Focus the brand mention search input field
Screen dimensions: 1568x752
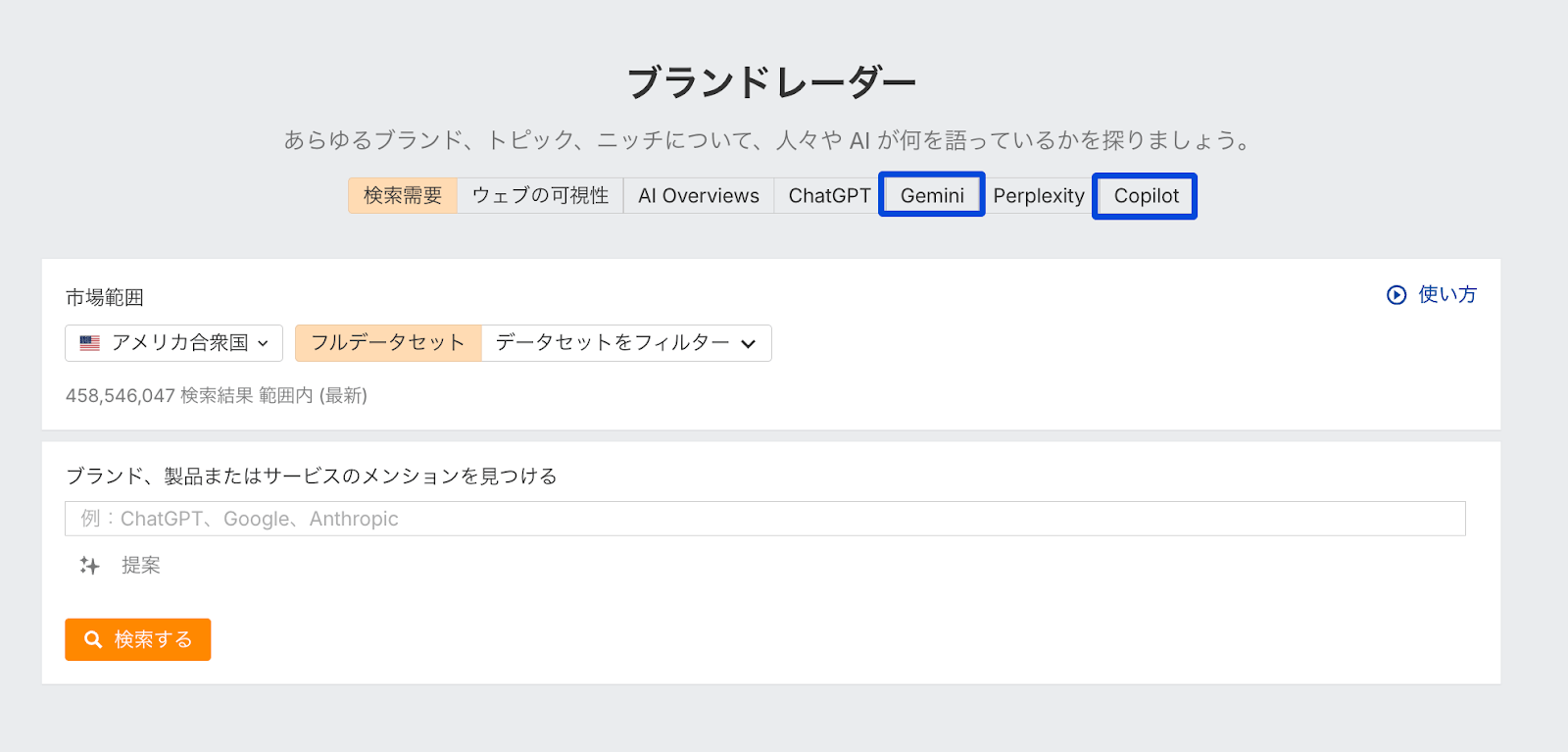pyautogui.click(x=764, y=519)
